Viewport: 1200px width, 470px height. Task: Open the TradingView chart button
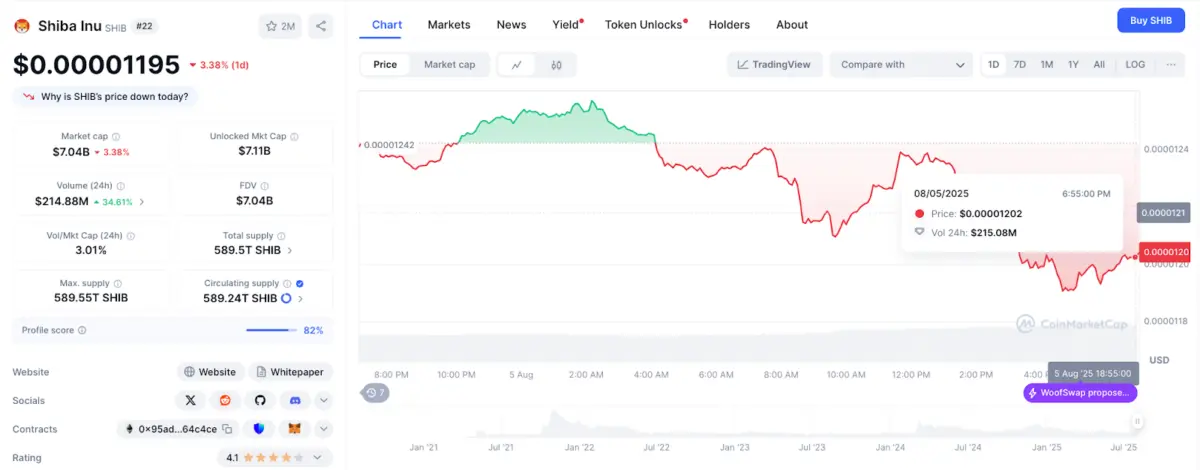point(775,65)
